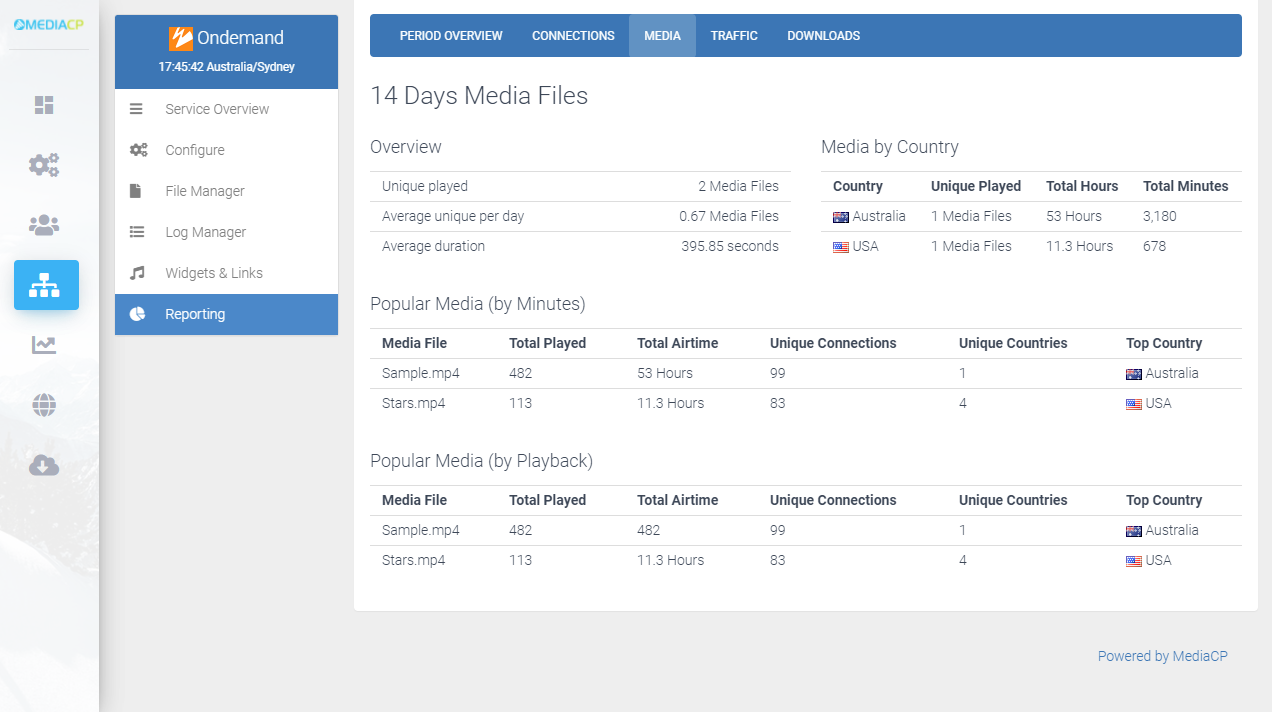
Task: Select the Media tab
Action: (x=662, y=36)
